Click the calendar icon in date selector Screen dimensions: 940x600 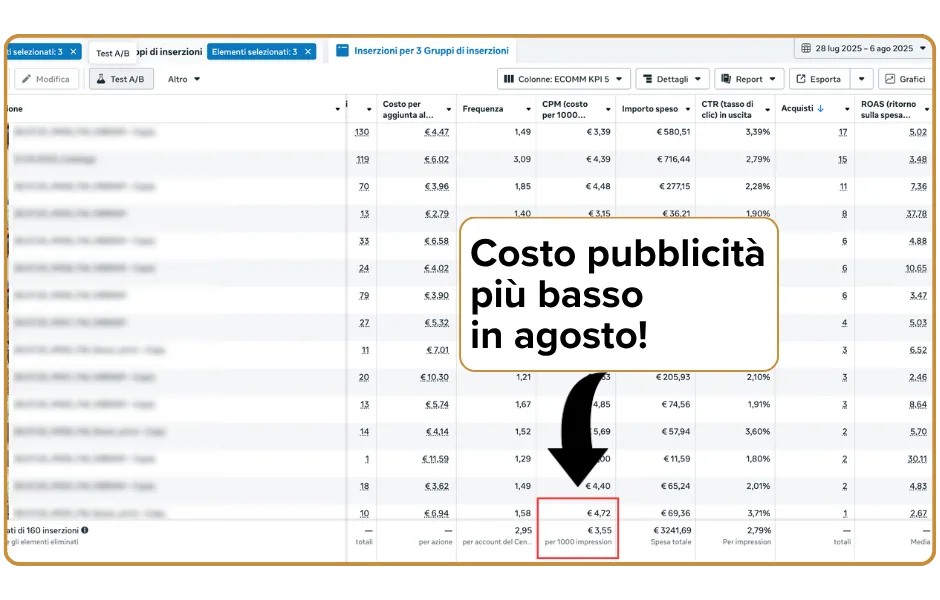806,48
